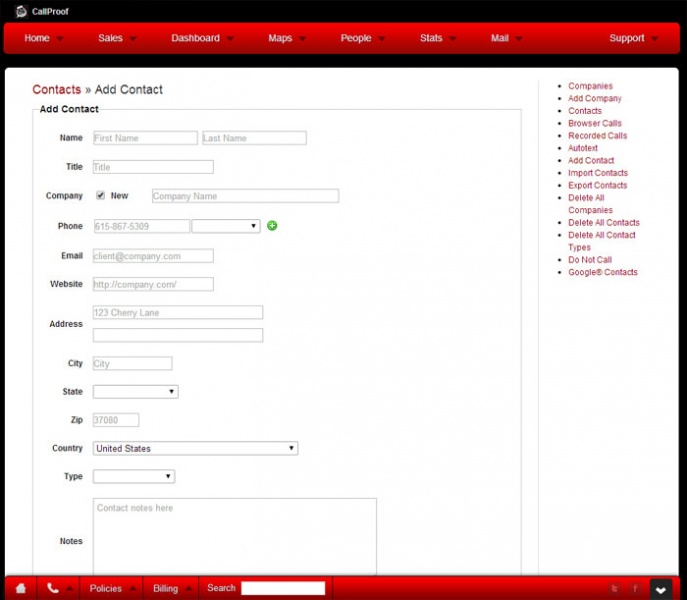Open the Country dropdown showing United States
Screen dimensions: 687x600
[x=195, y=448]
